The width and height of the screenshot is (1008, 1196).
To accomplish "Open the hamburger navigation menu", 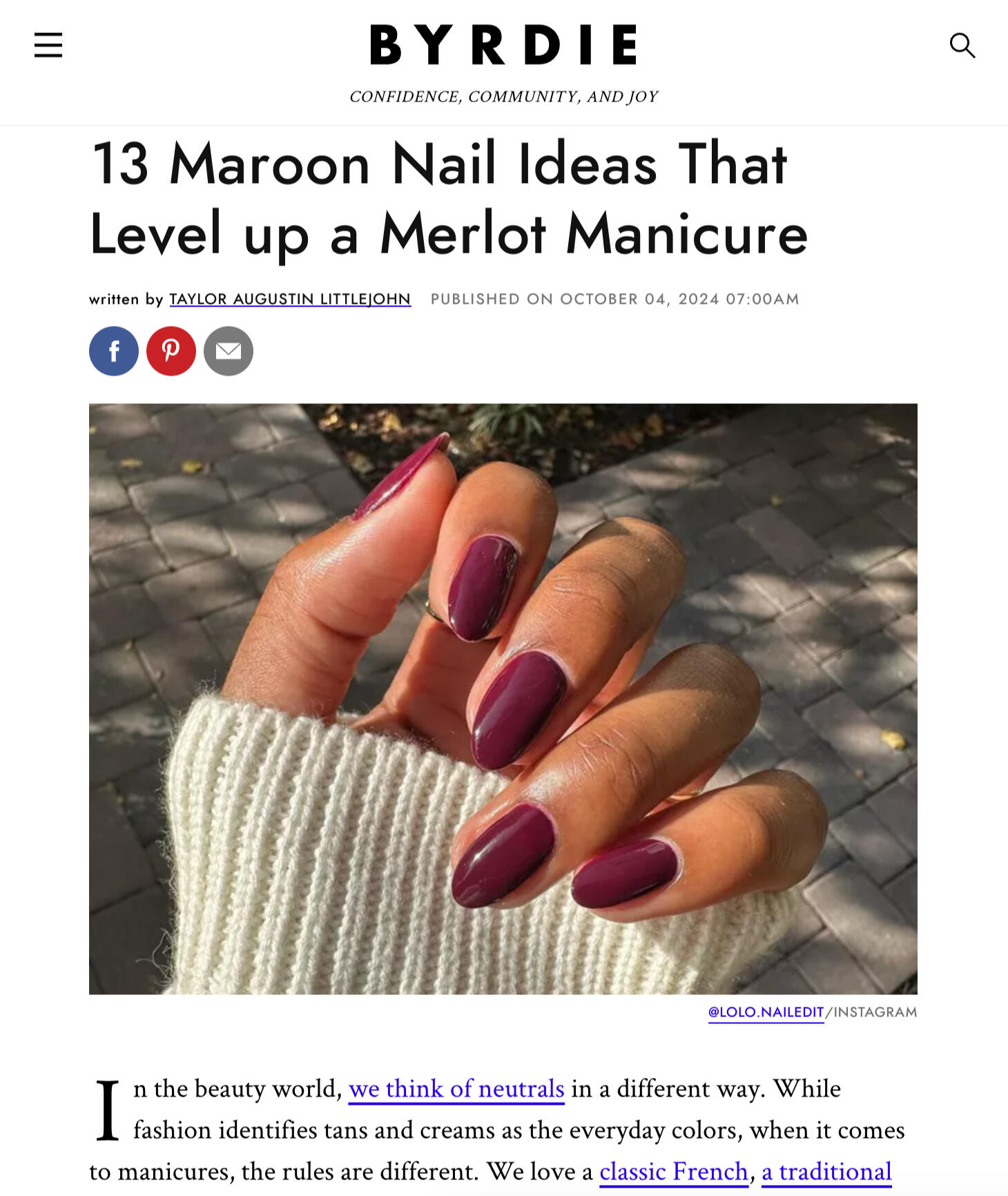I will tap(48, 45).
